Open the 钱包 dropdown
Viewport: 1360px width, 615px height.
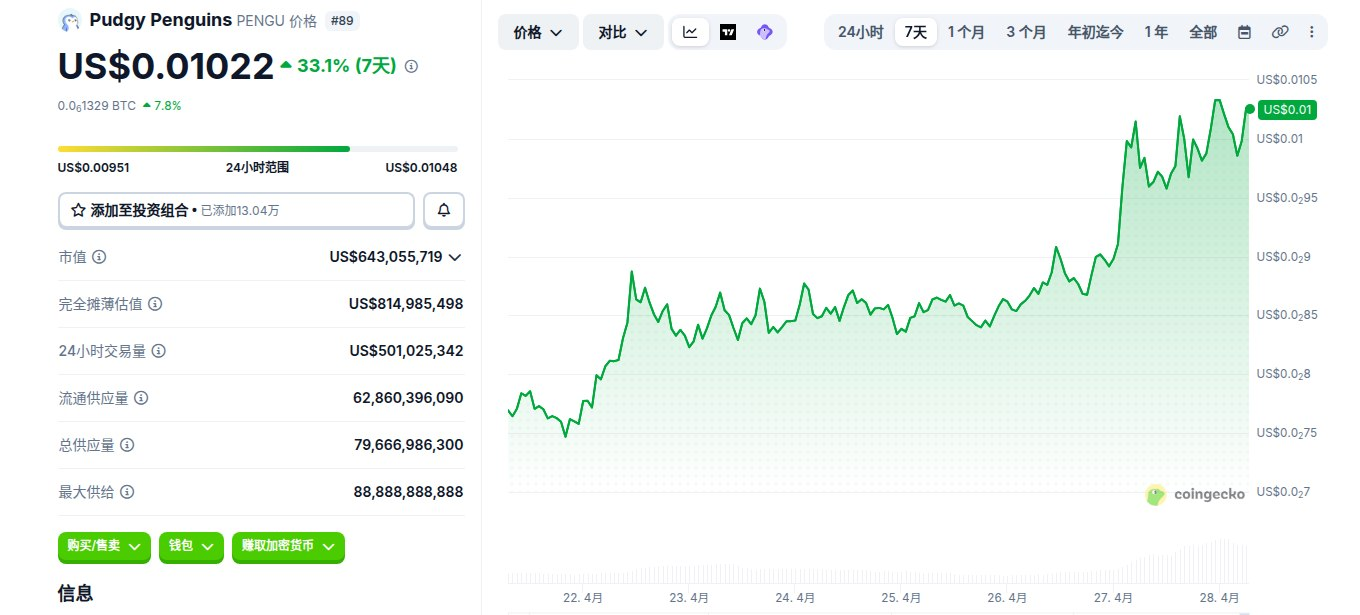[x=192, y=546]
